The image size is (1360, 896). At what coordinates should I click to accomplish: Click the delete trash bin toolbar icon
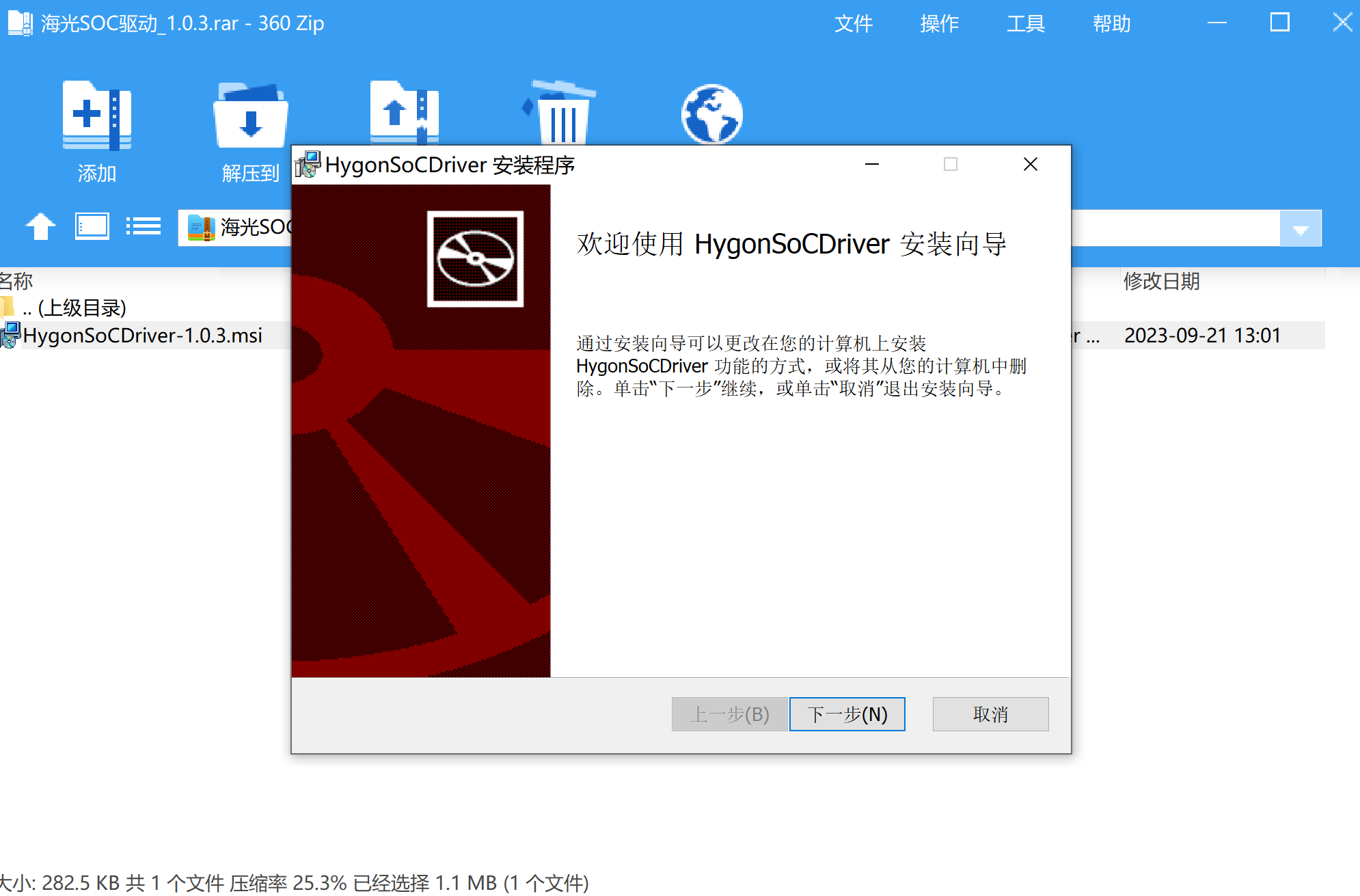tap(559, 113)
